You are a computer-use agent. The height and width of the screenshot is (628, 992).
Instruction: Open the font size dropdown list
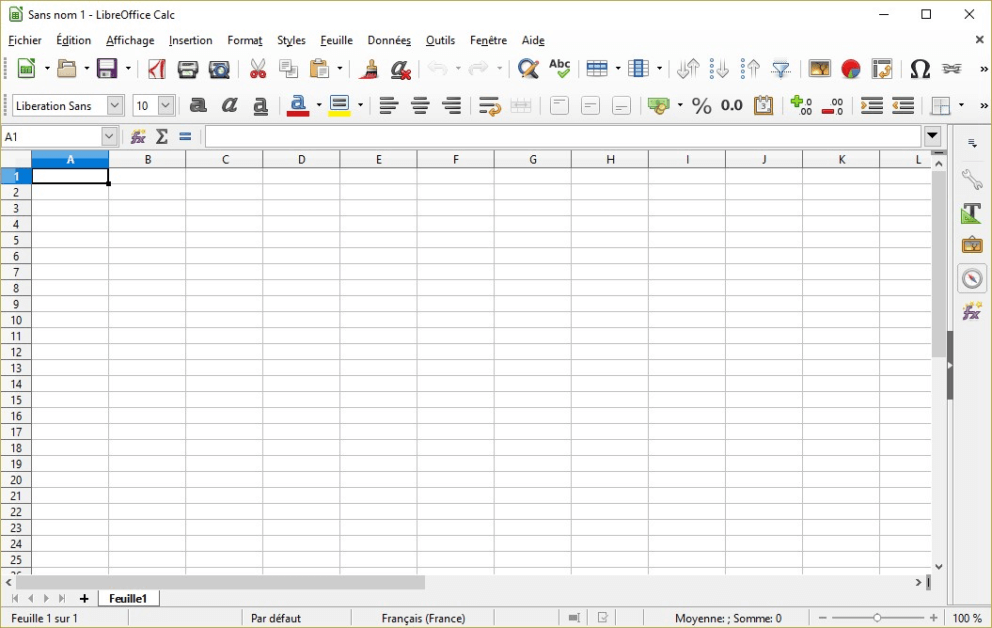(x=166, y=106)
